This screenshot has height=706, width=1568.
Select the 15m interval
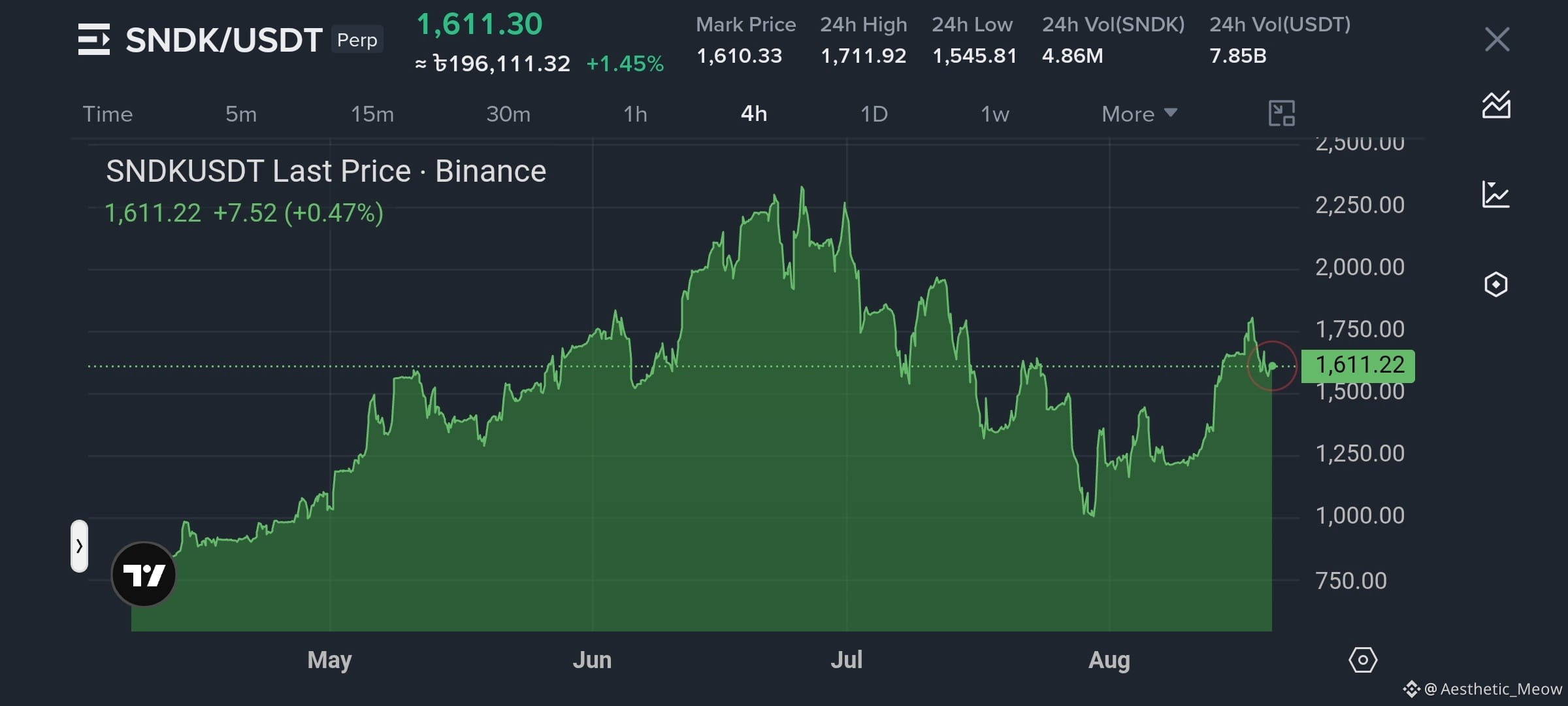click(x=372, y=114)
